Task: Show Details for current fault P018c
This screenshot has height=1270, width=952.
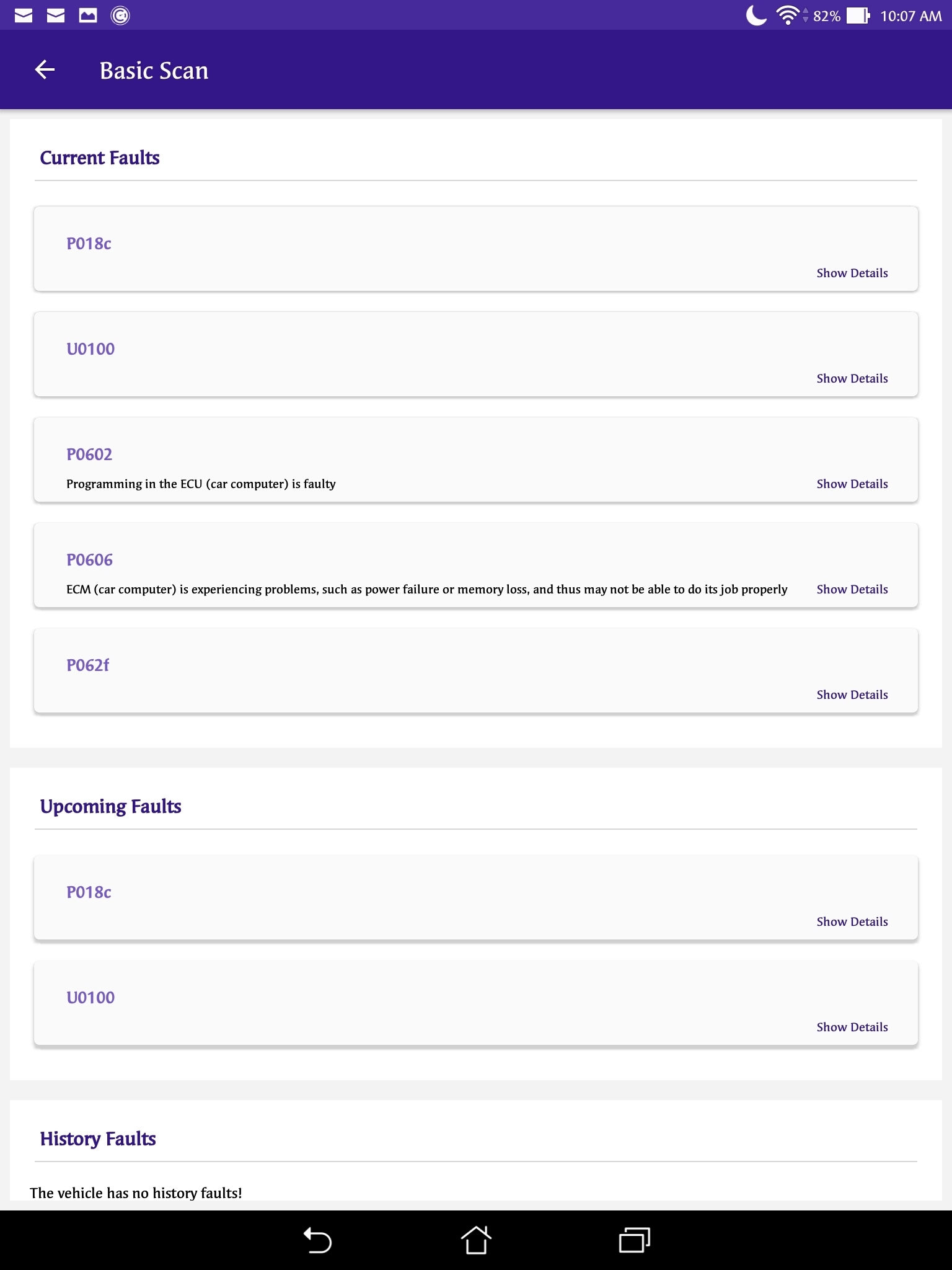Action: point(852,273)
